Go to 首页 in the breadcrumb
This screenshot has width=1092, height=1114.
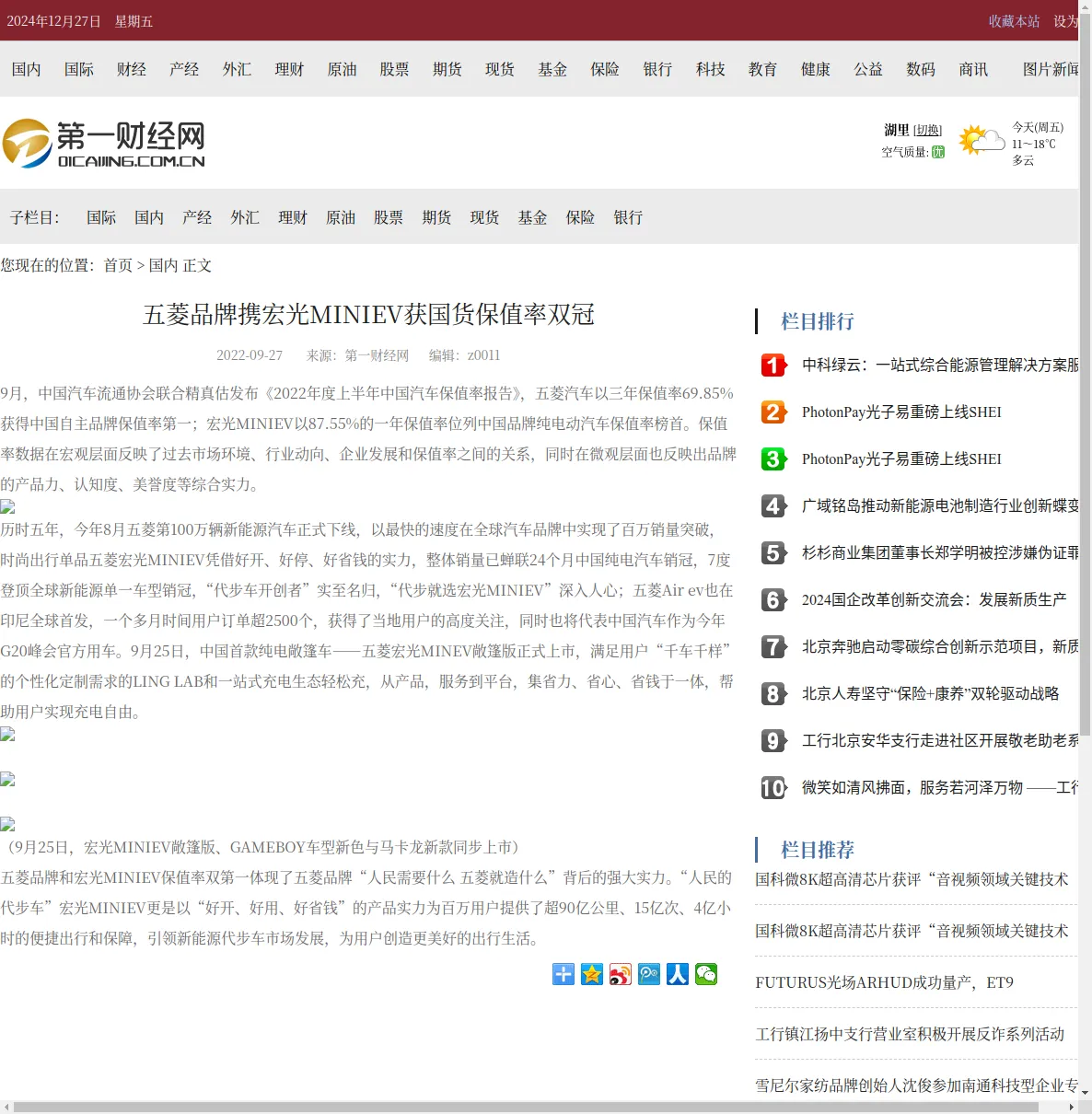[118, 265]
